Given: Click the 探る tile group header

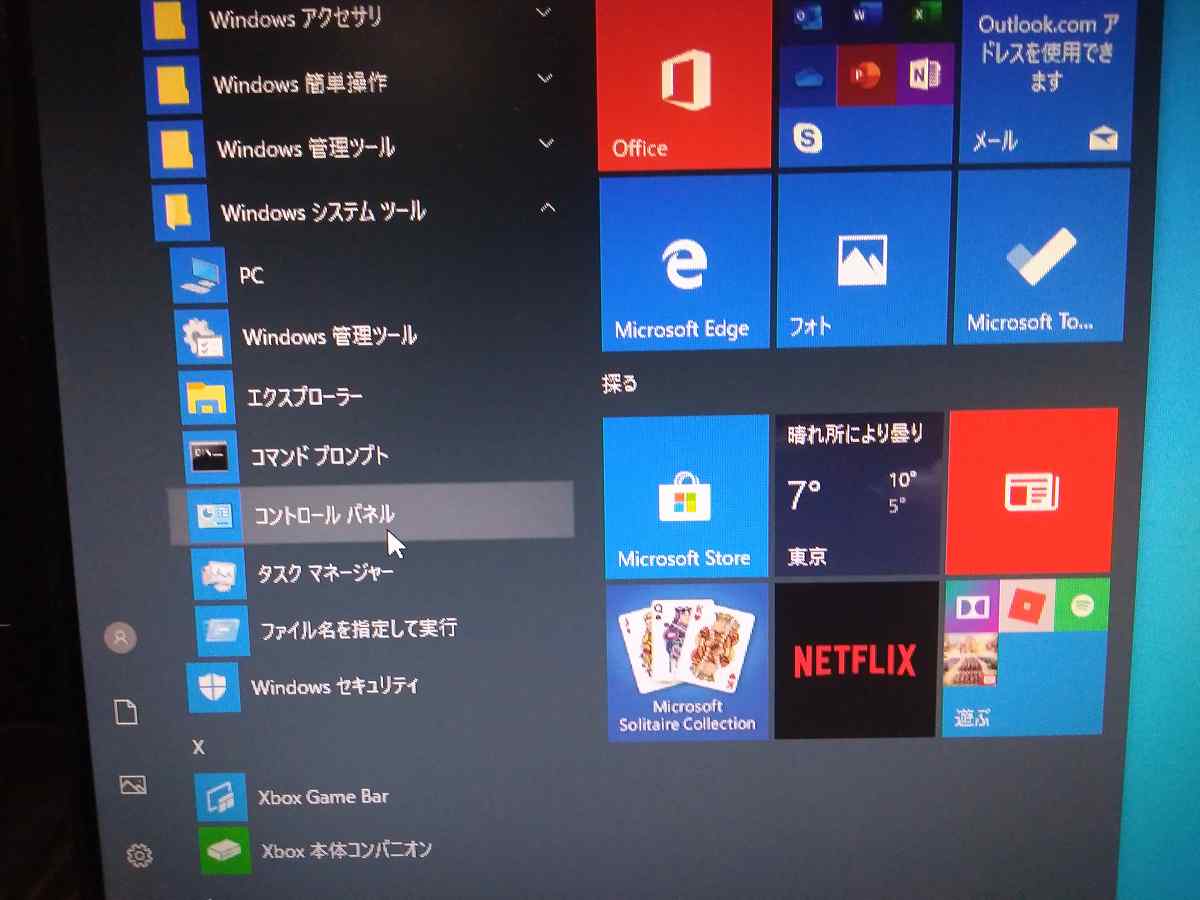Looking at the screenshot, I should coord(620,382).
